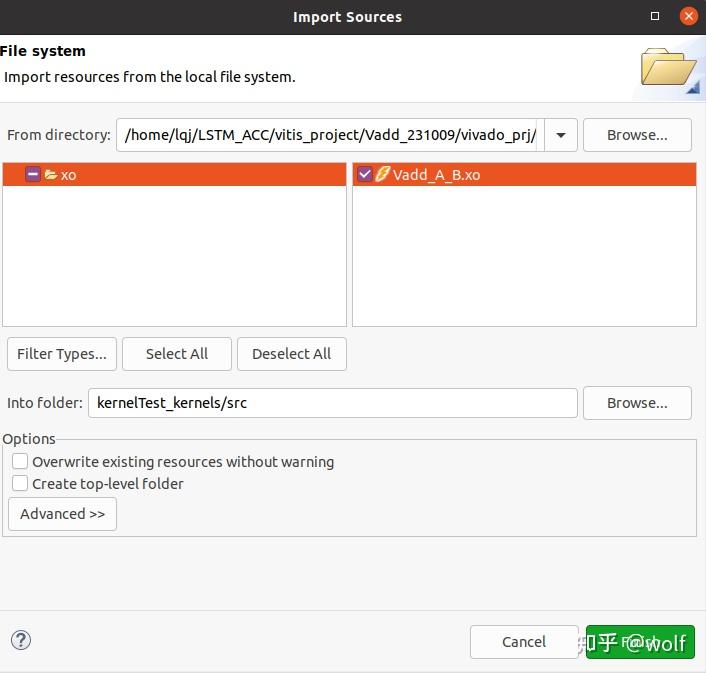Click the From directory path field
The width and height of the screenshot is (706, 673).
pyautogui.click(x=330, y=135)
